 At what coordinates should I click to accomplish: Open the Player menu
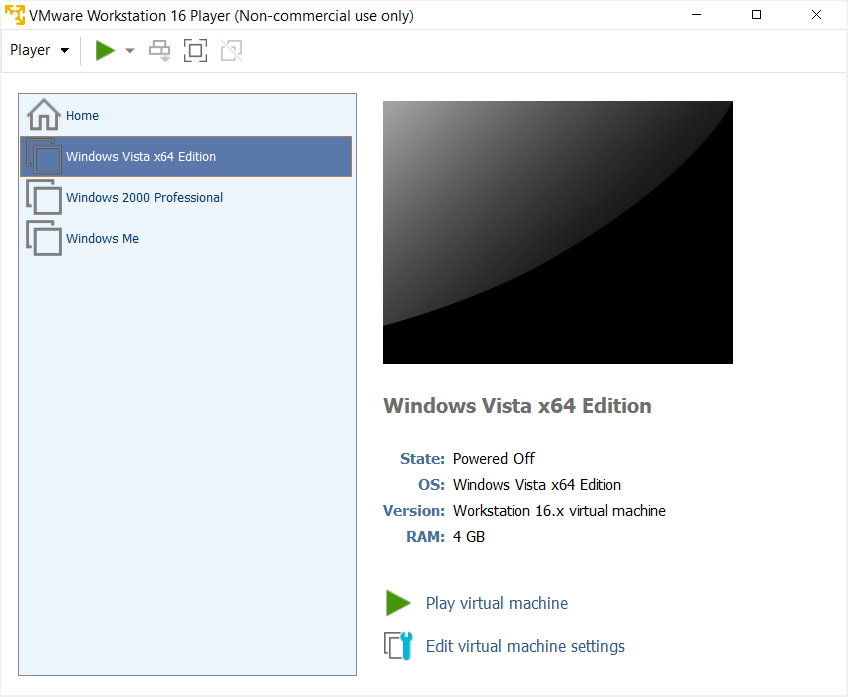pyautogui.click(x=39, y=50)
